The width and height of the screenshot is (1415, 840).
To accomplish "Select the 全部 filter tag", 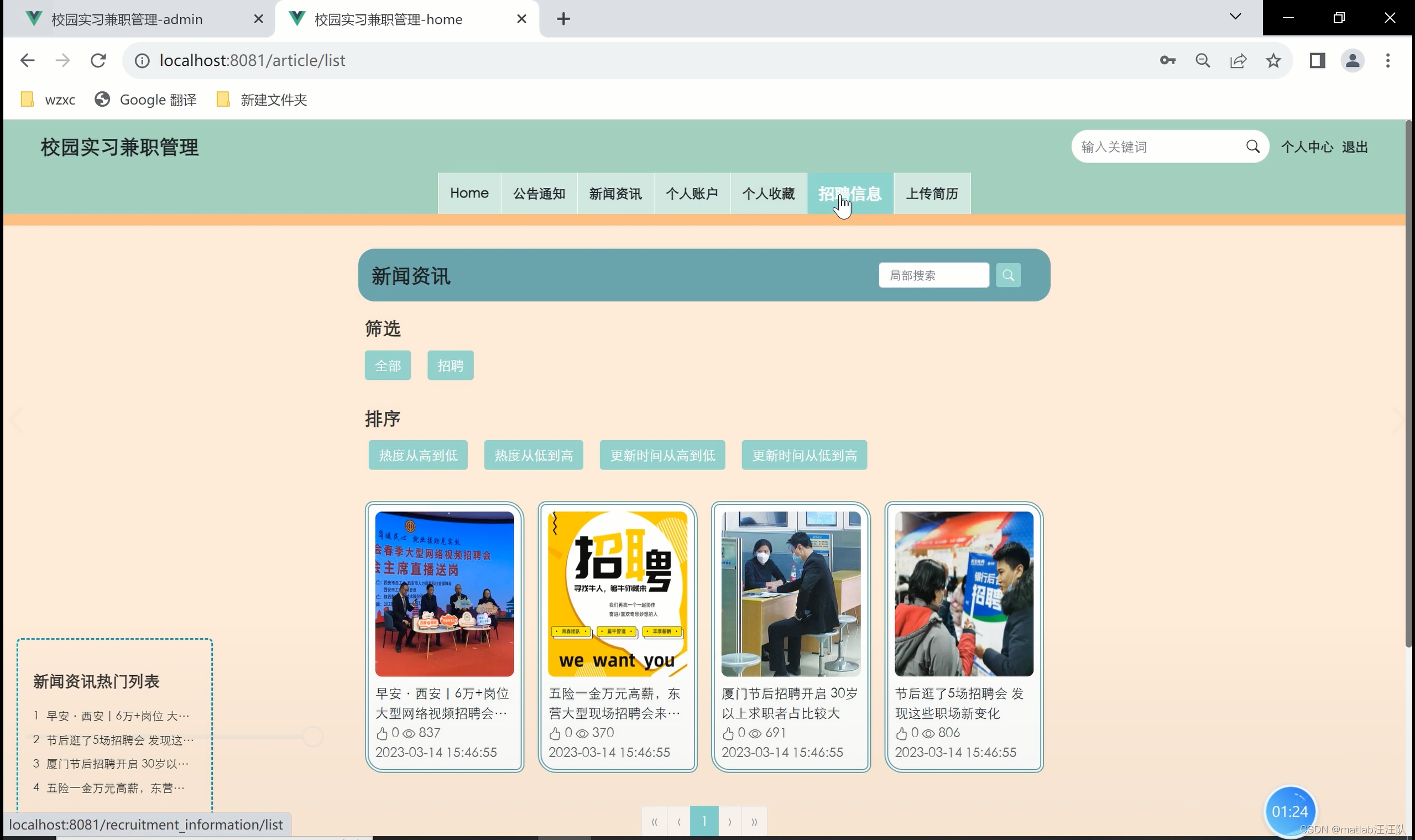I will tap(388, 366).
